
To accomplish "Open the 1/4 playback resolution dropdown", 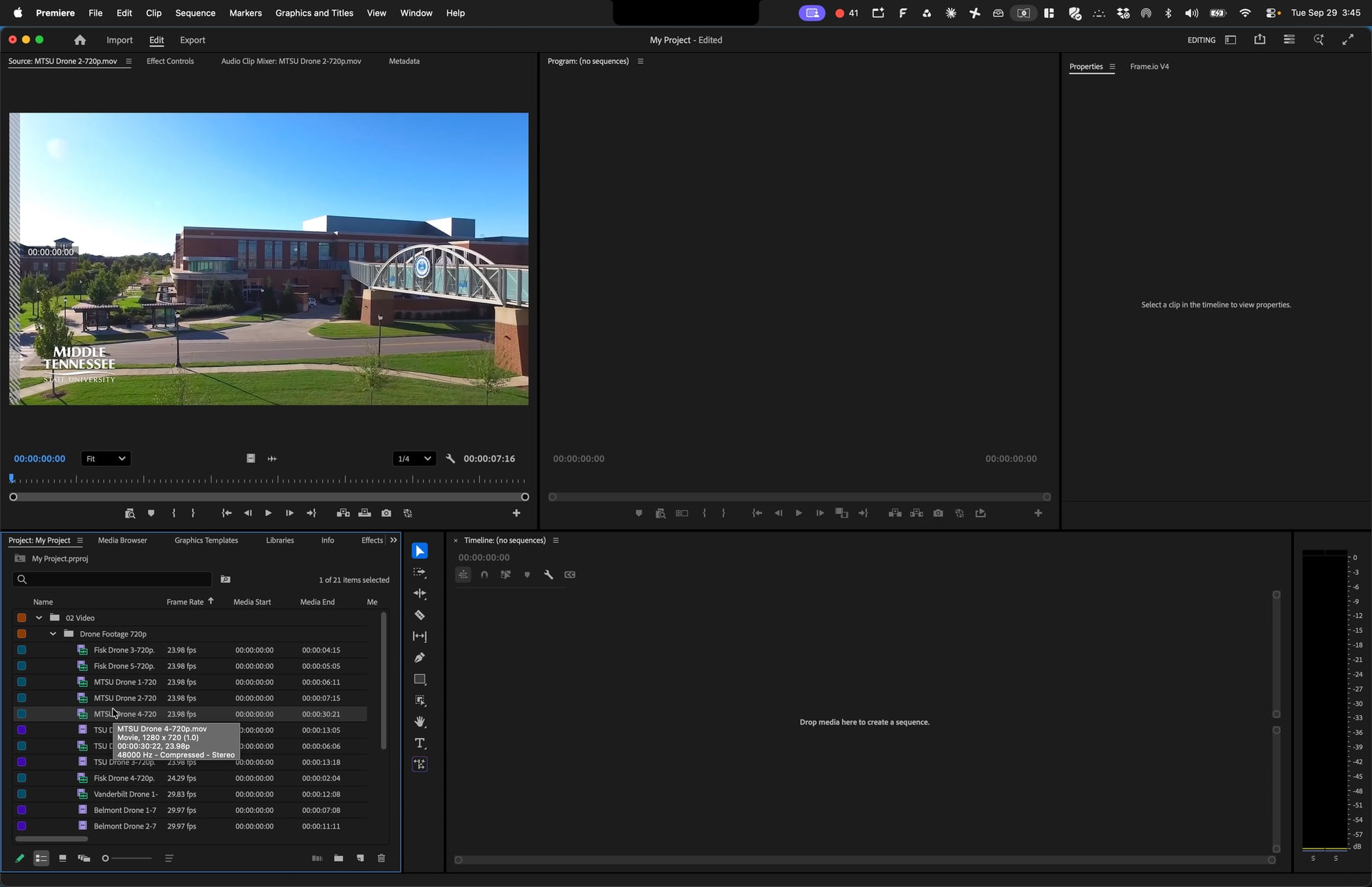I will 414,459.
